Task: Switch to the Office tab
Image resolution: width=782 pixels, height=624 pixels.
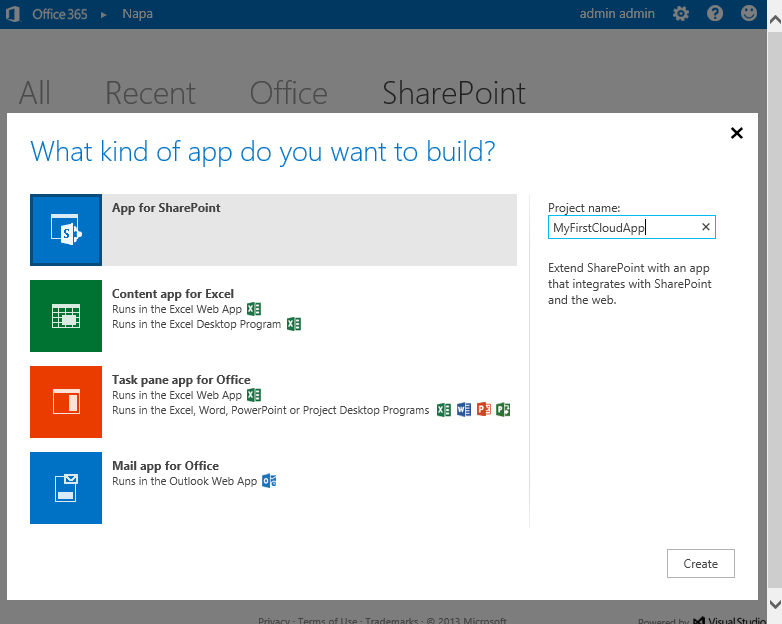Action: click(288, 93)
